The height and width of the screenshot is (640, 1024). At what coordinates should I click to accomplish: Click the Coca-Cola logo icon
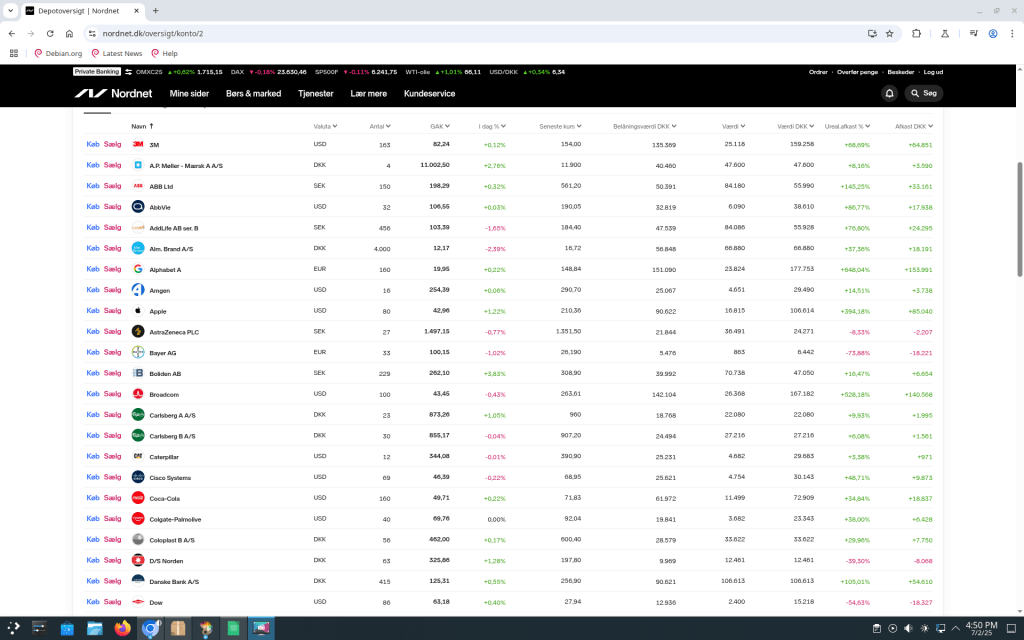pos(138,498)
